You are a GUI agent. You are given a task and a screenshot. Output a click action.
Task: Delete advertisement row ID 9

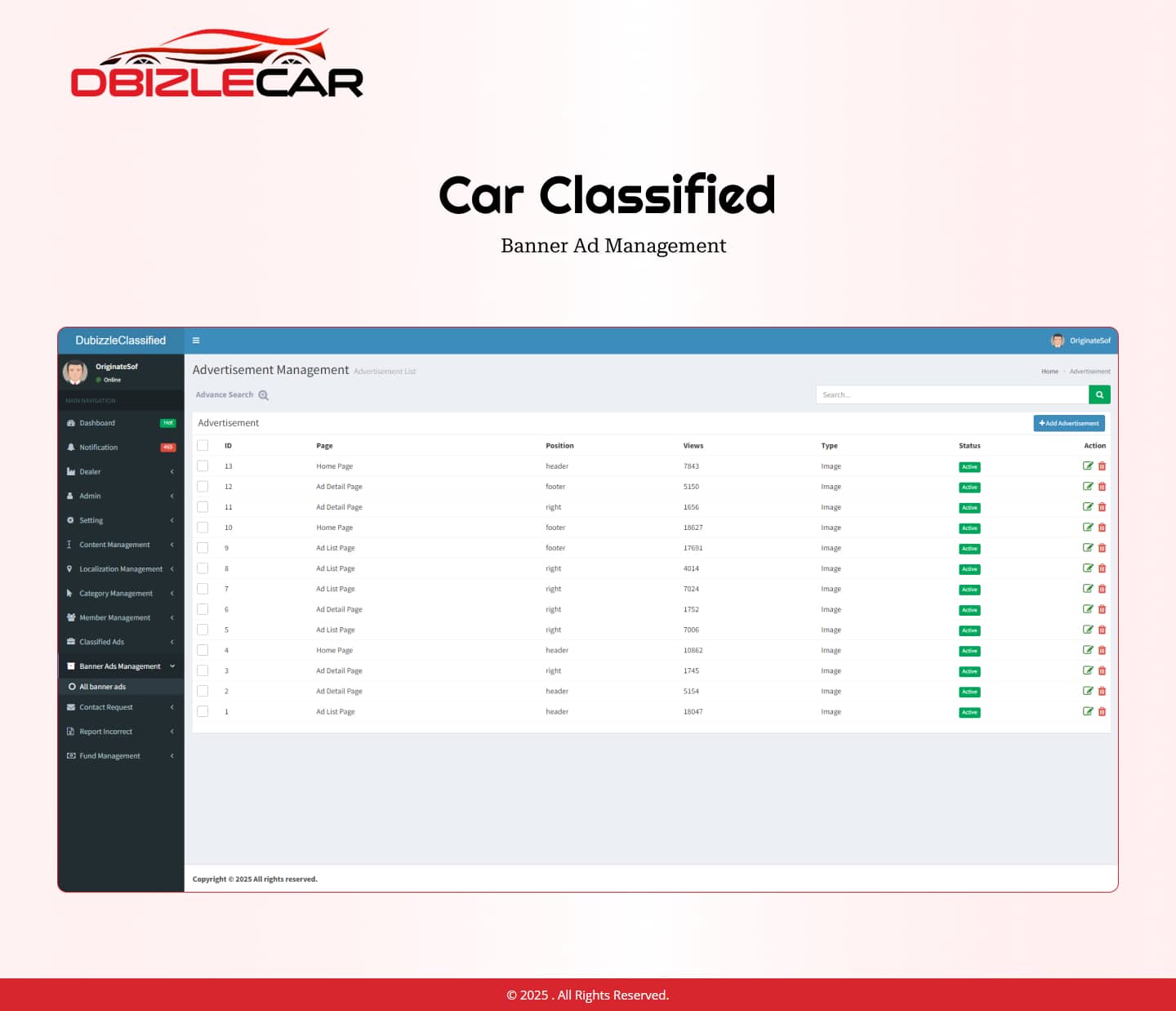(1102, 548)
